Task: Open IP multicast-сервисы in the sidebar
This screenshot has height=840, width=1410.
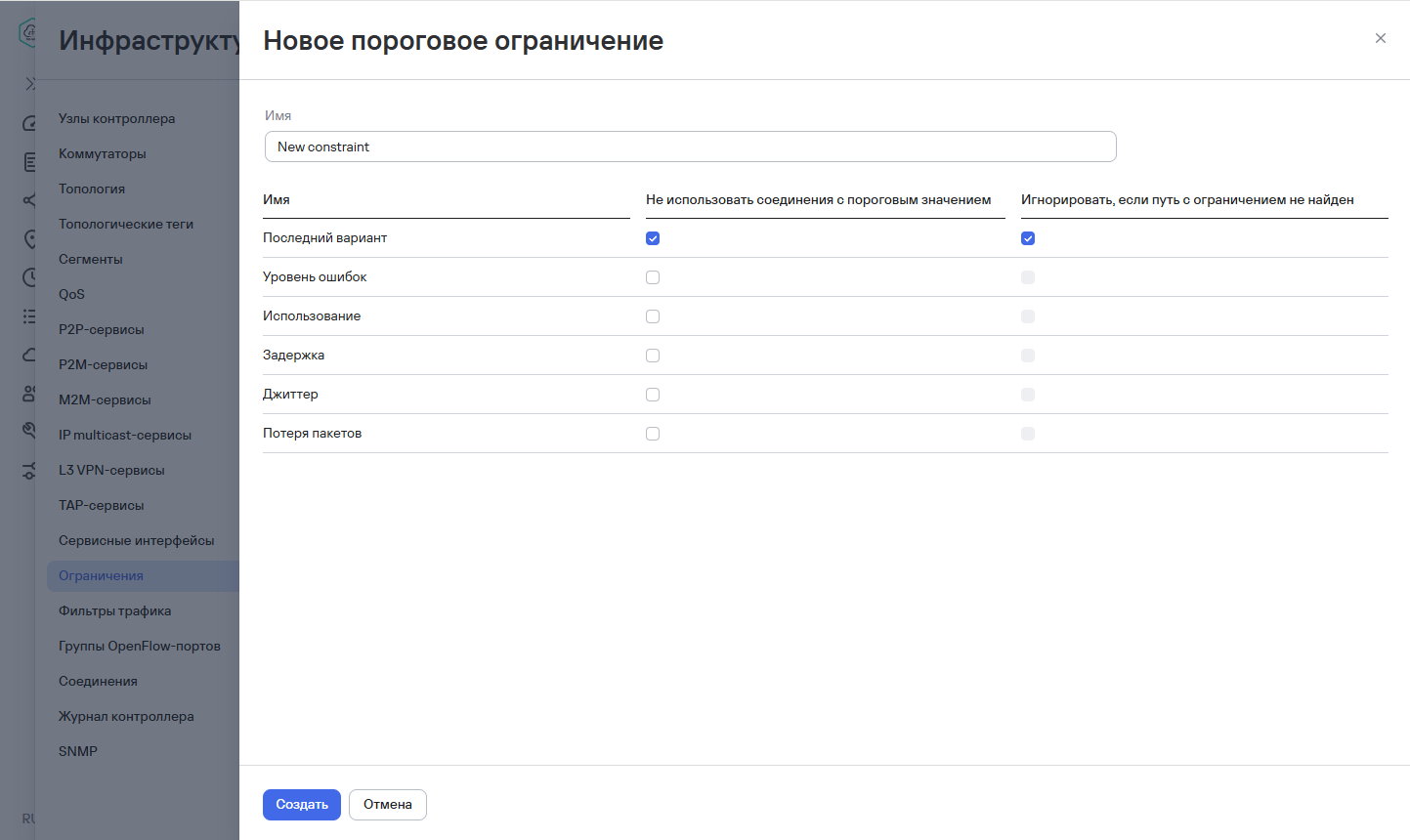Action: (125, 435)
